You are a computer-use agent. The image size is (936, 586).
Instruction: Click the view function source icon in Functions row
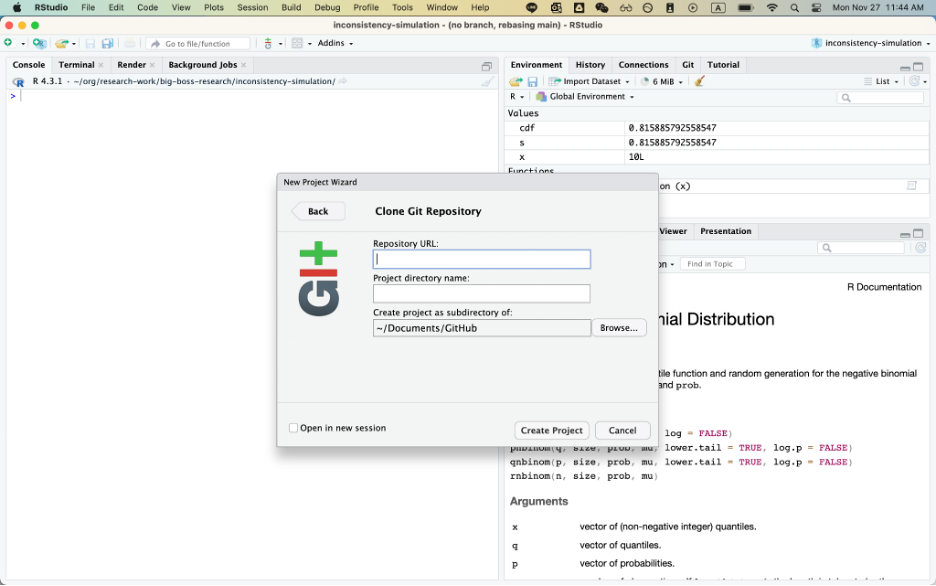point(912,186)
